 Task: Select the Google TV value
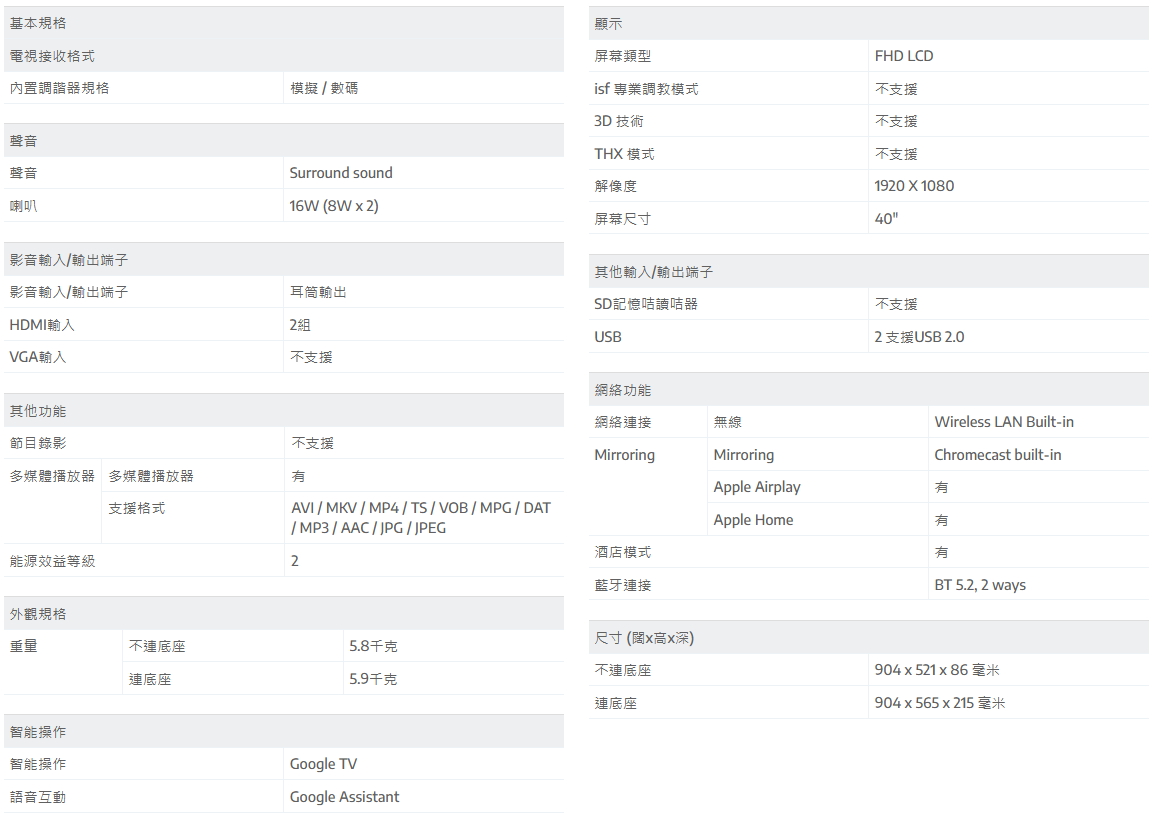pyautogui.click(x=323, y=764)
